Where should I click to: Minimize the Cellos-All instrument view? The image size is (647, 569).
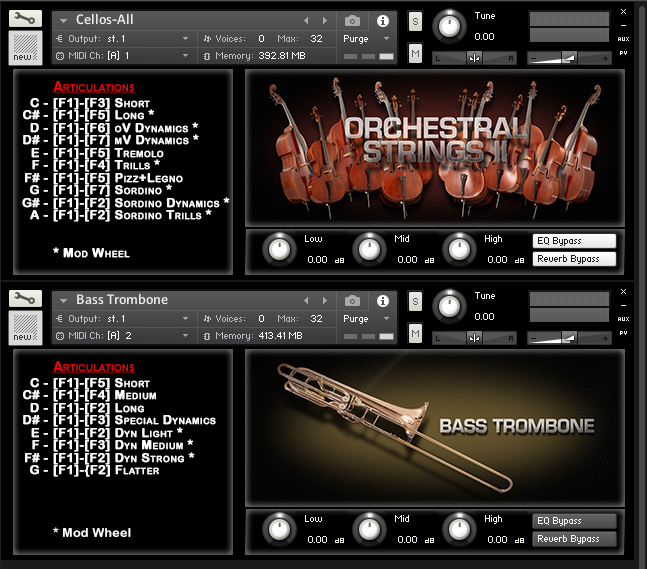(623, 26)
